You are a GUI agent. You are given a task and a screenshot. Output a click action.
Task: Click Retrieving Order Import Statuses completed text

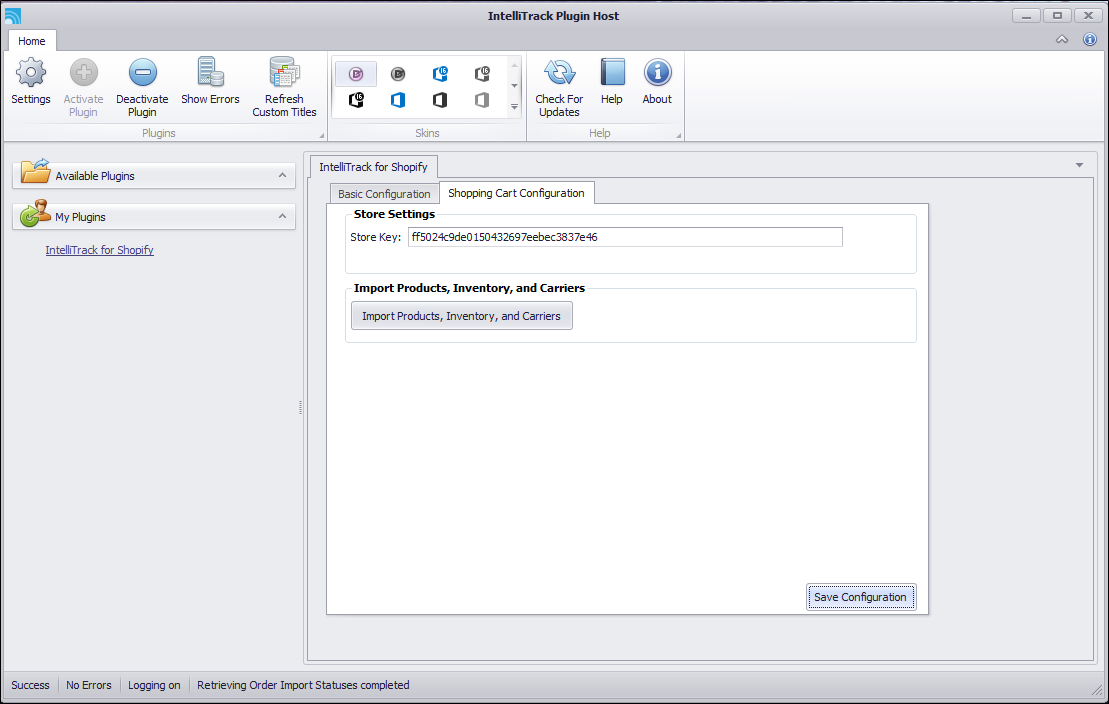point(303,685)
